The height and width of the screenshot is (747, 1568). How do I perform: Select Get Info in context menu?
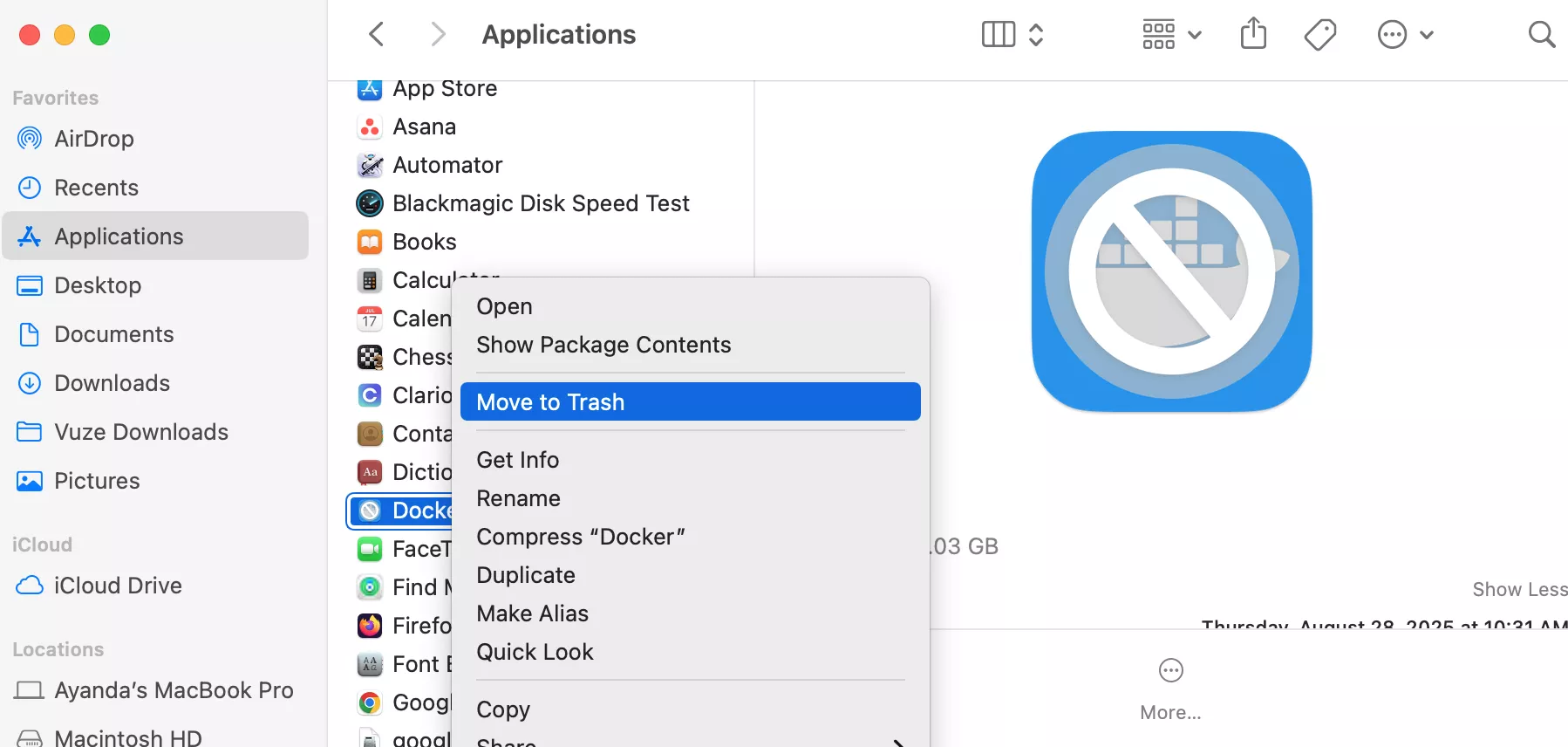(517, 460)
